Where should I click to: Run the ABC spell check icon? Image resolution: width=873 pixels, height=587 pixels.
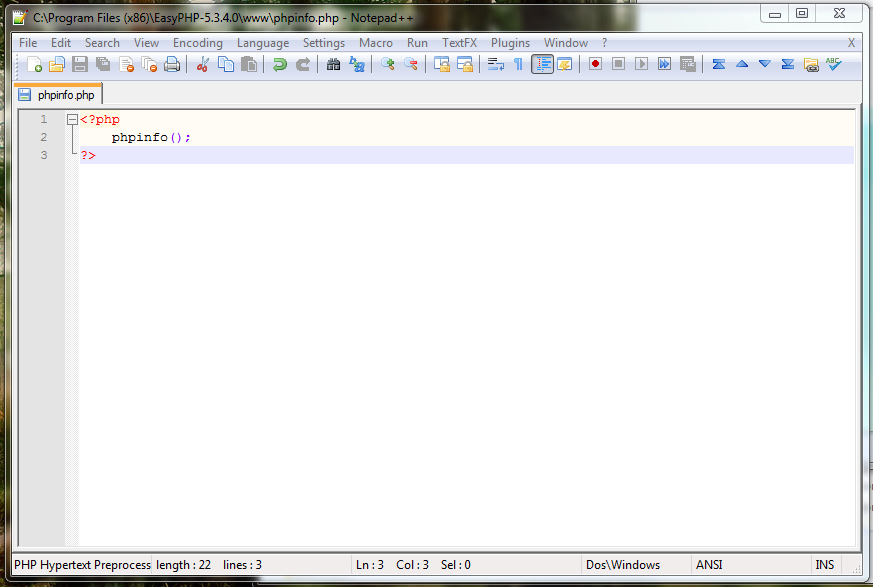[x=833, y=65]
